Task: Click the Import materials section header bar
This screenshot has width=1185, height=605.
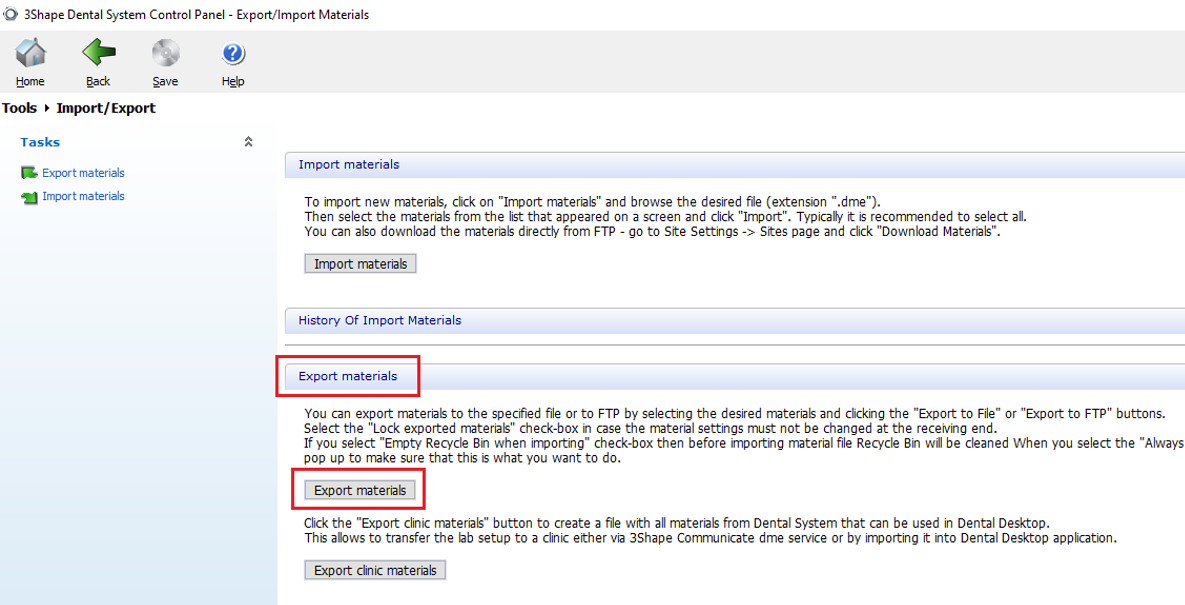Action: 349,165
